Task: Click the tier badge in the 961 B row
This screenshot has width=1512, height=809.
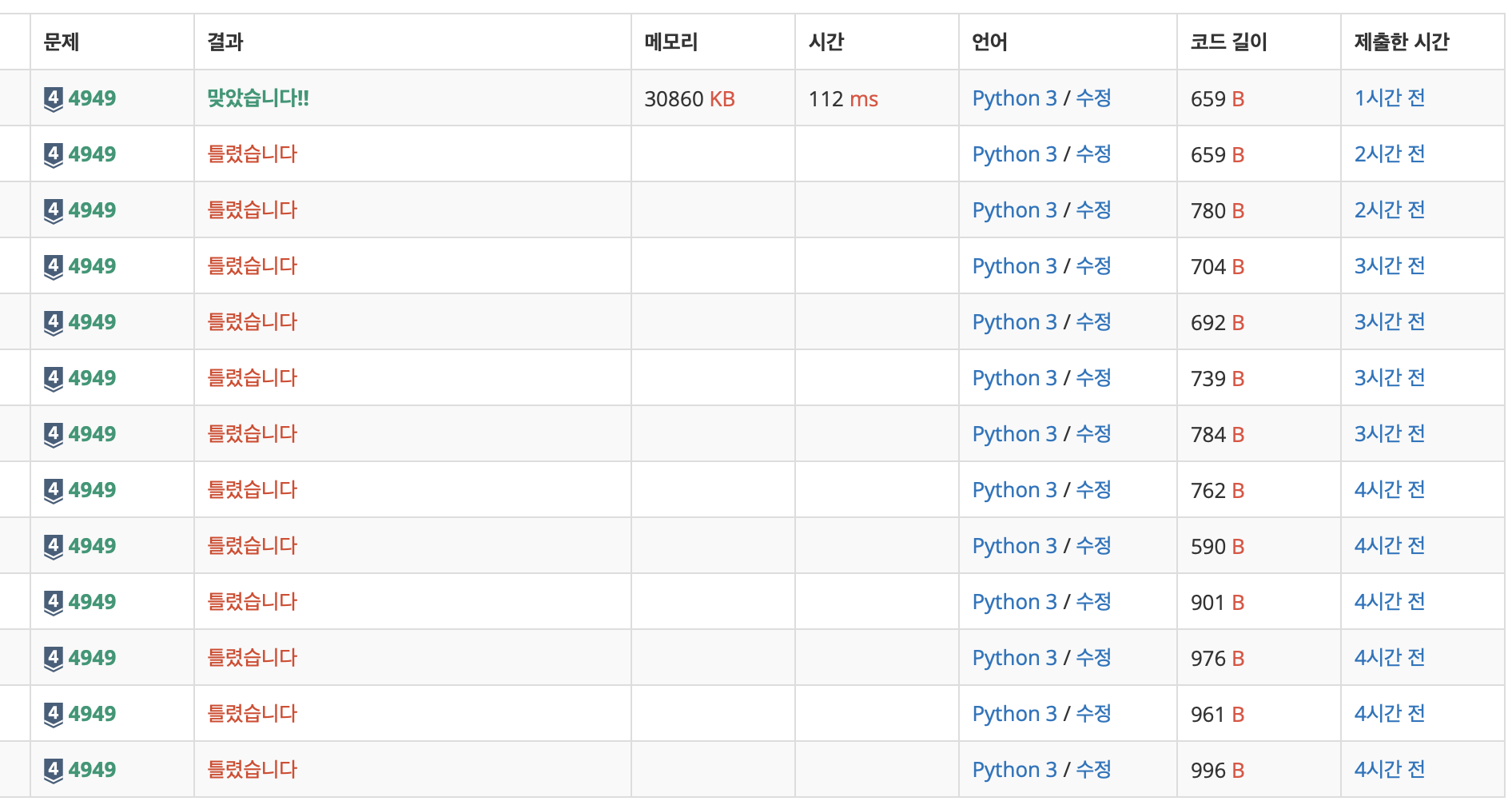Action: pos(54,715)
